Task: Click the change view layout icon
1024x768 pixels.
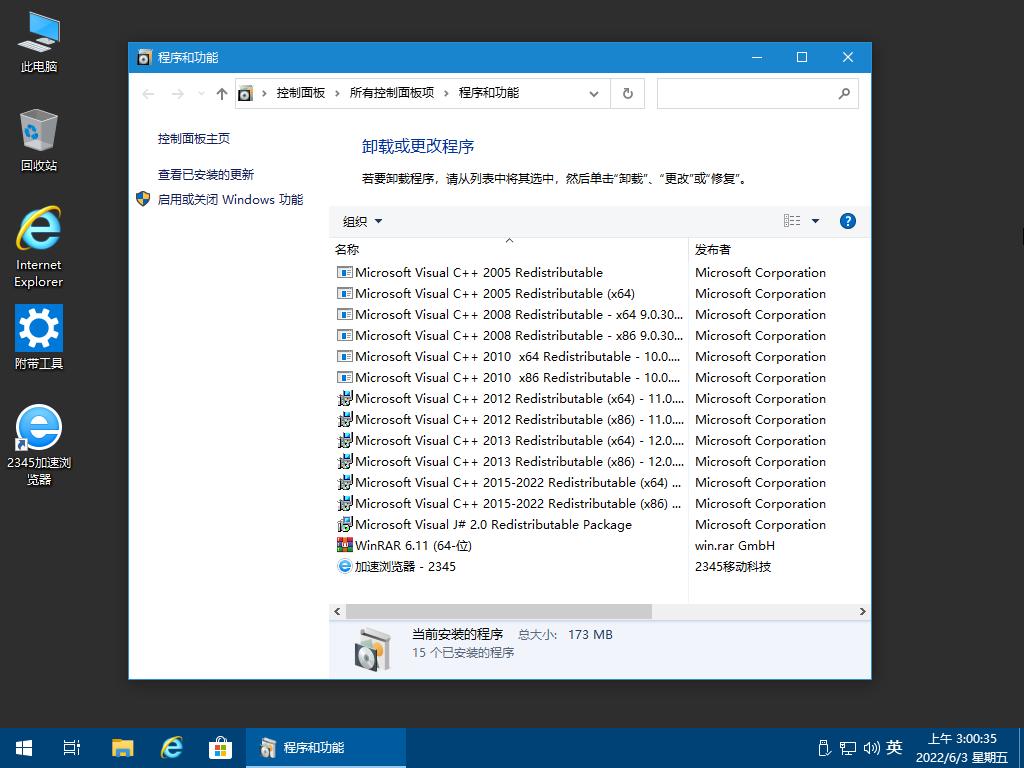Action: pyautogui.click(x=792, y=221)
